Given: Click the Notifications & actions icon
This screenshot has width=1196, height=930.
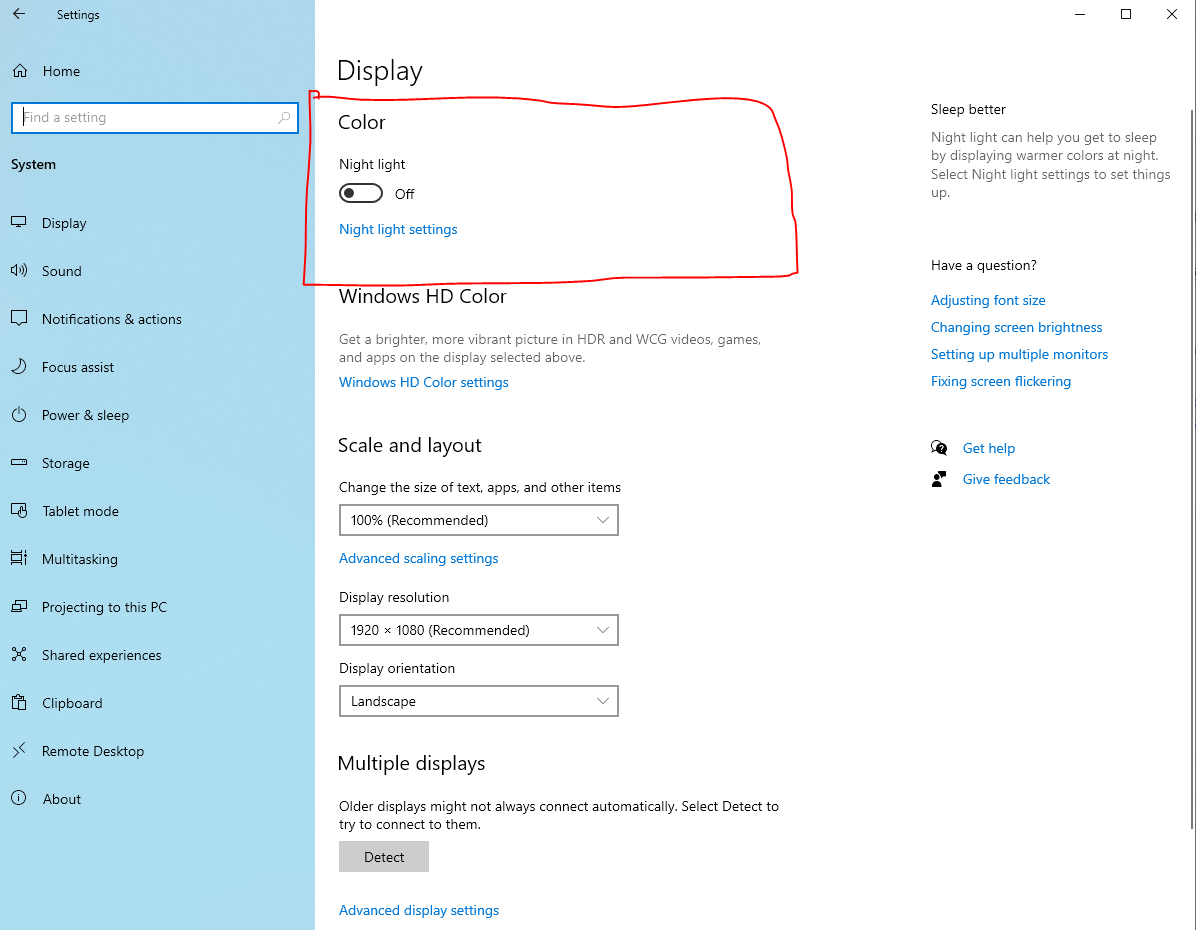Looking at the screenshot, I should coord(19,318).
